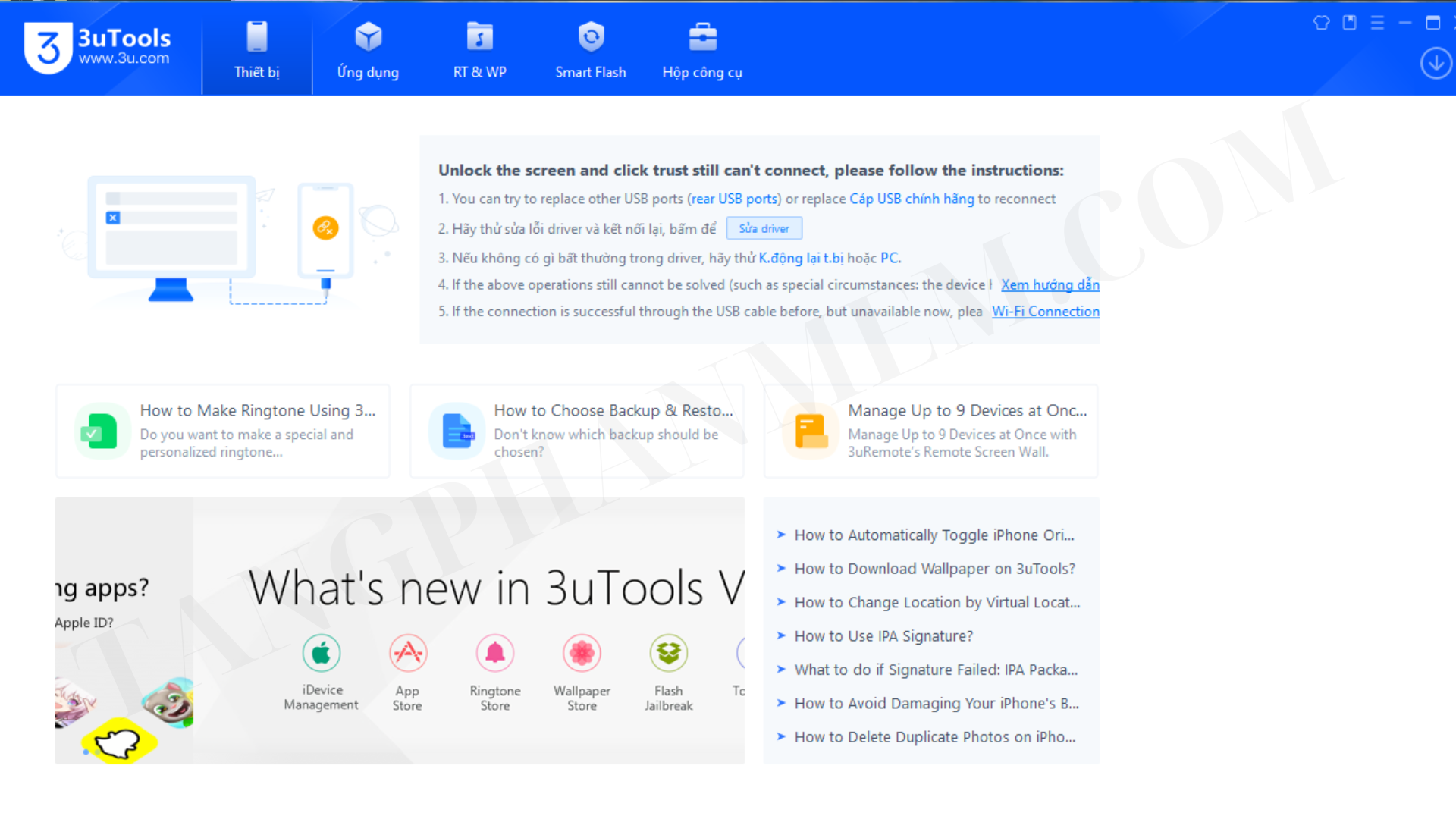Open the Xem hướng dẫn link
Viewport: 1456px width, 819px height.
pos(1050,284)
